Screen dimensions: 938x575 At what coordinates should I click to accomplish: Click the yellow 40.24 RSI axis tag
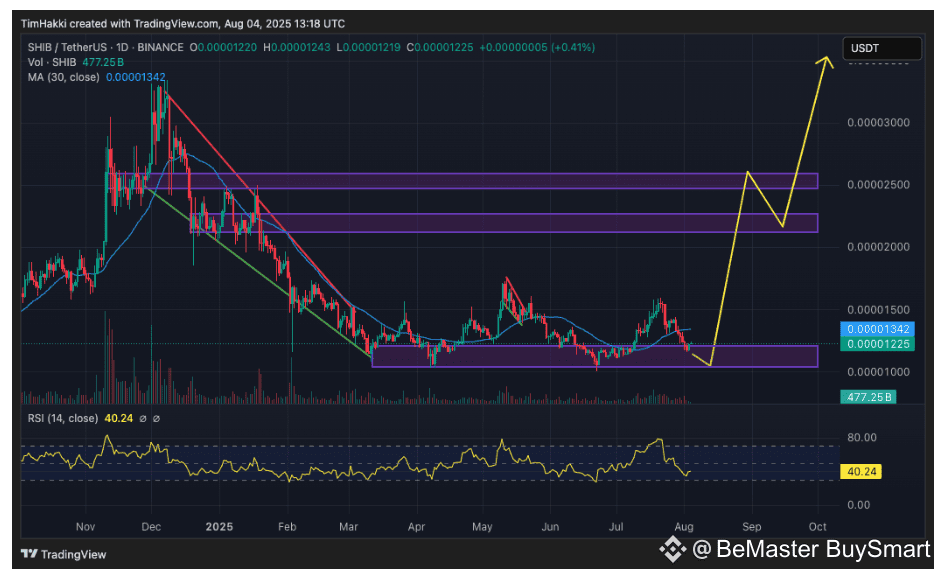861,471
